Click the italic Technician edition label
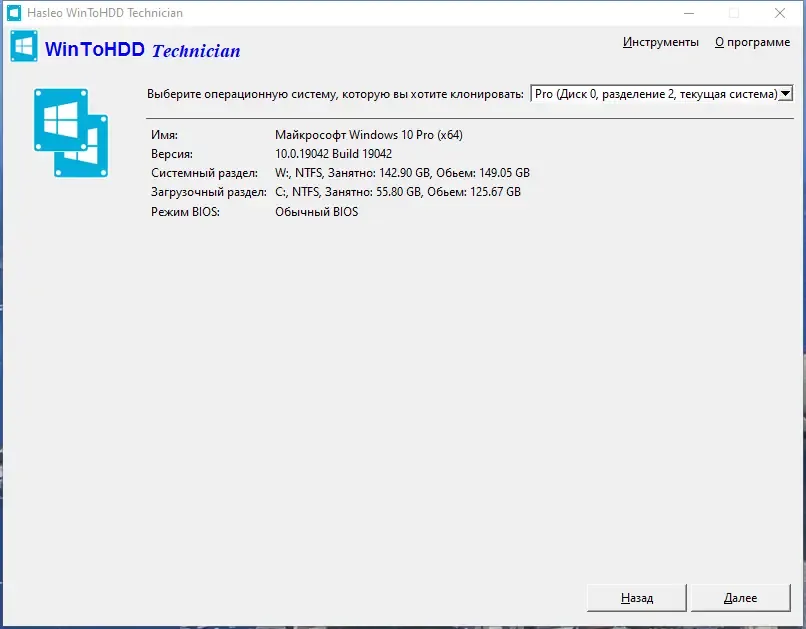Image resolution: width=806 pixels, height=629 pixels. click(196, 51)
